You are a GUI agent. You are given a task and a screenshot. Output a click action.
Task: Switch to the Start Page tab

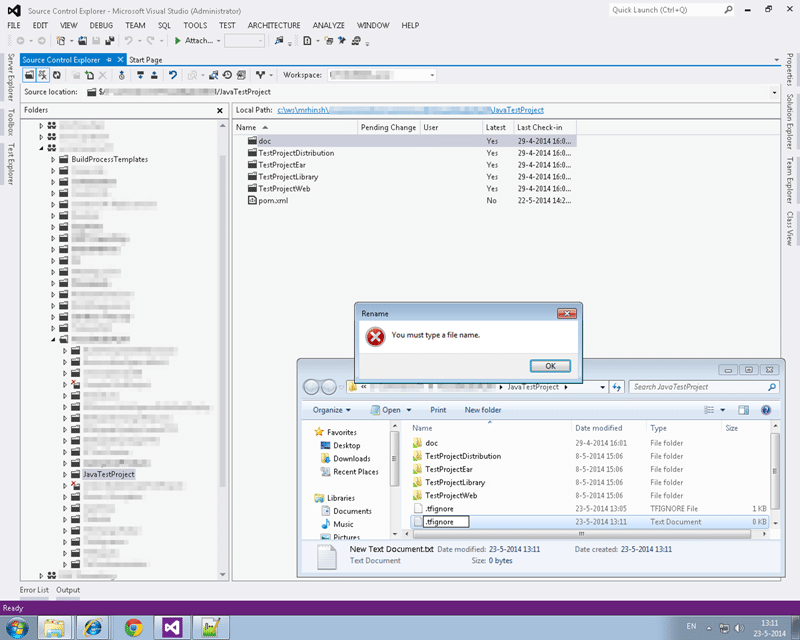point(145,60)
